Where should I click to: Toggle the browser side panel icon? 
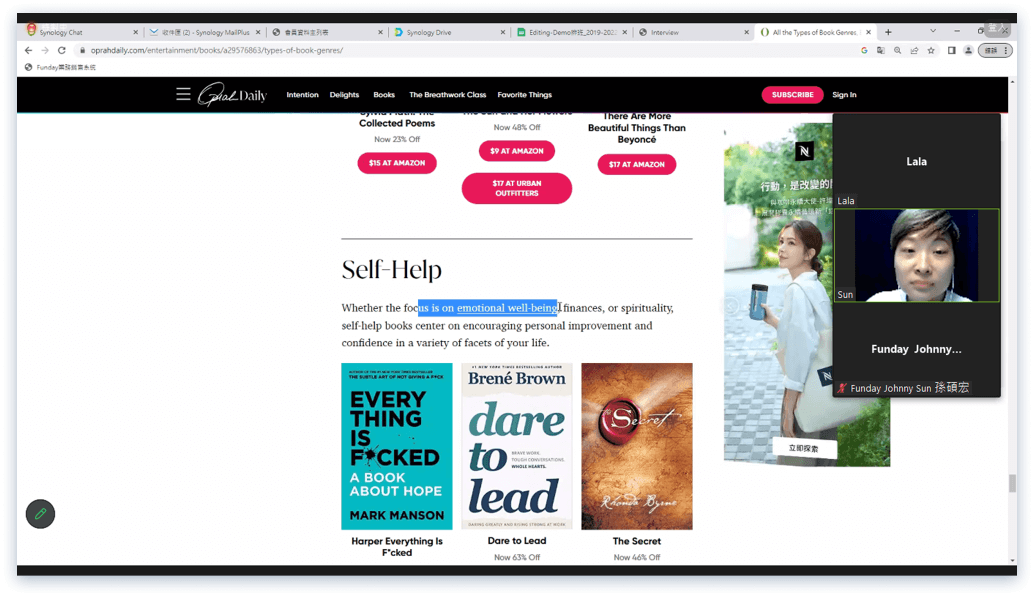click(950, 50)
